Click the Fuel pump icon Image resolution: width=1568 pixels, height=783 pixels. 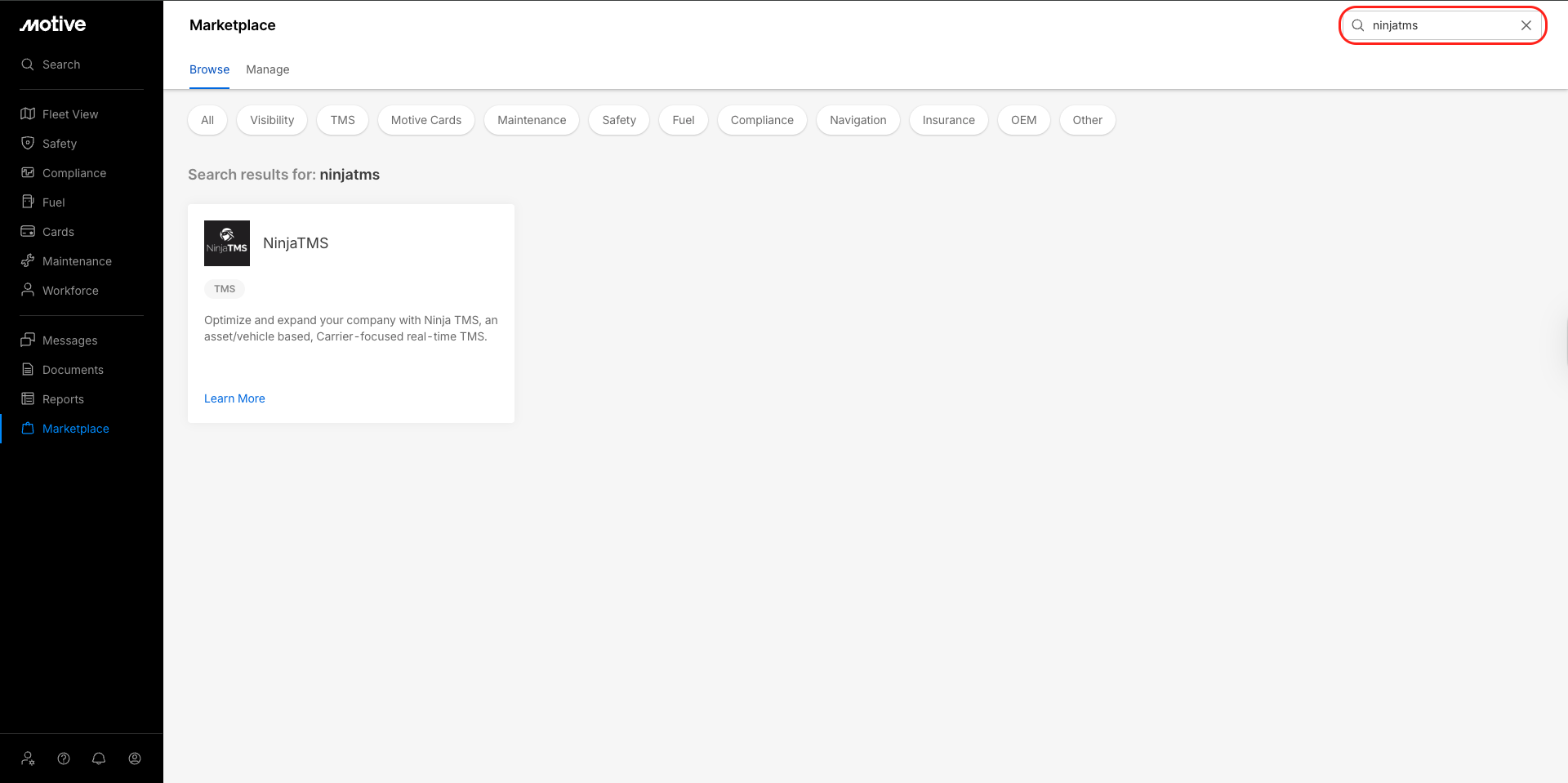pos(28,202)
